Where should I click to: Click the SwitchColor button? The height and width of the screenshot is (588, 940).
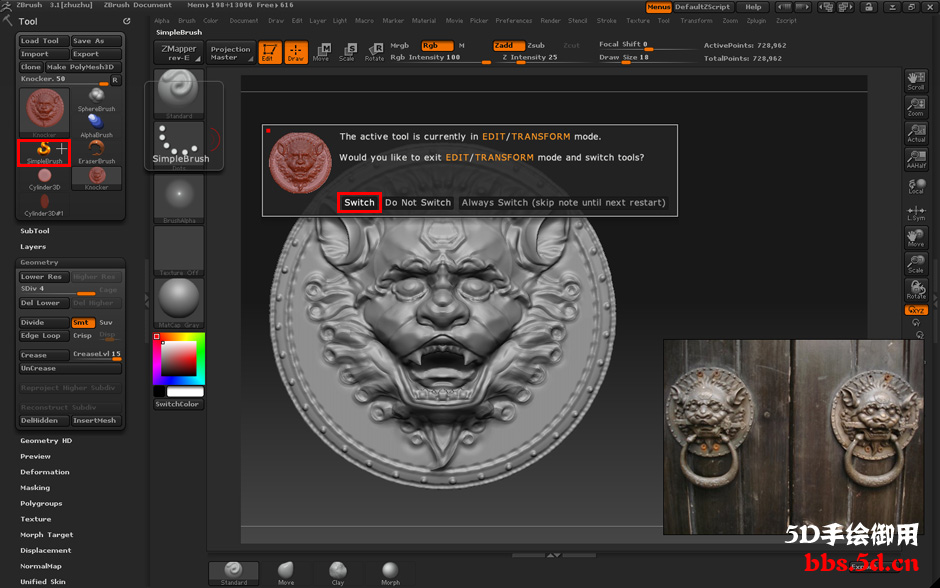pos(179,404)
